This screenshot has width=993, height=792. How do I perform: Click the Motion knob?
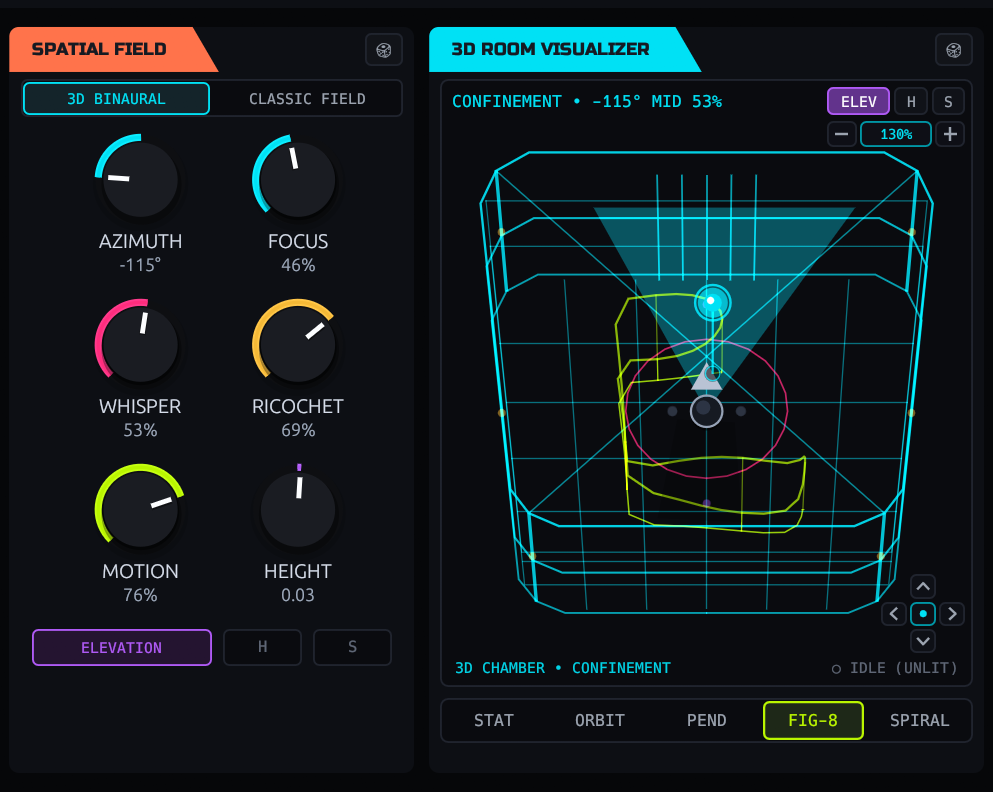click(x=140, y=509)
